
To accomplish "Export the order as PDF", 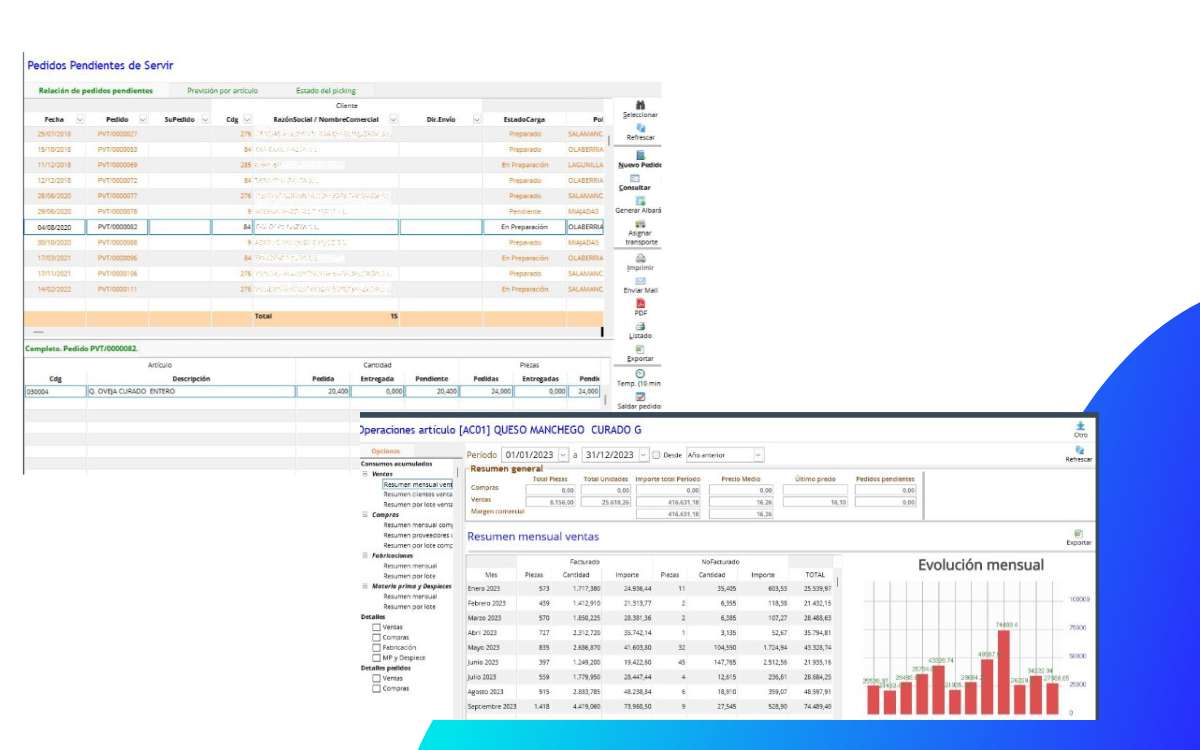I will [640, 304].
